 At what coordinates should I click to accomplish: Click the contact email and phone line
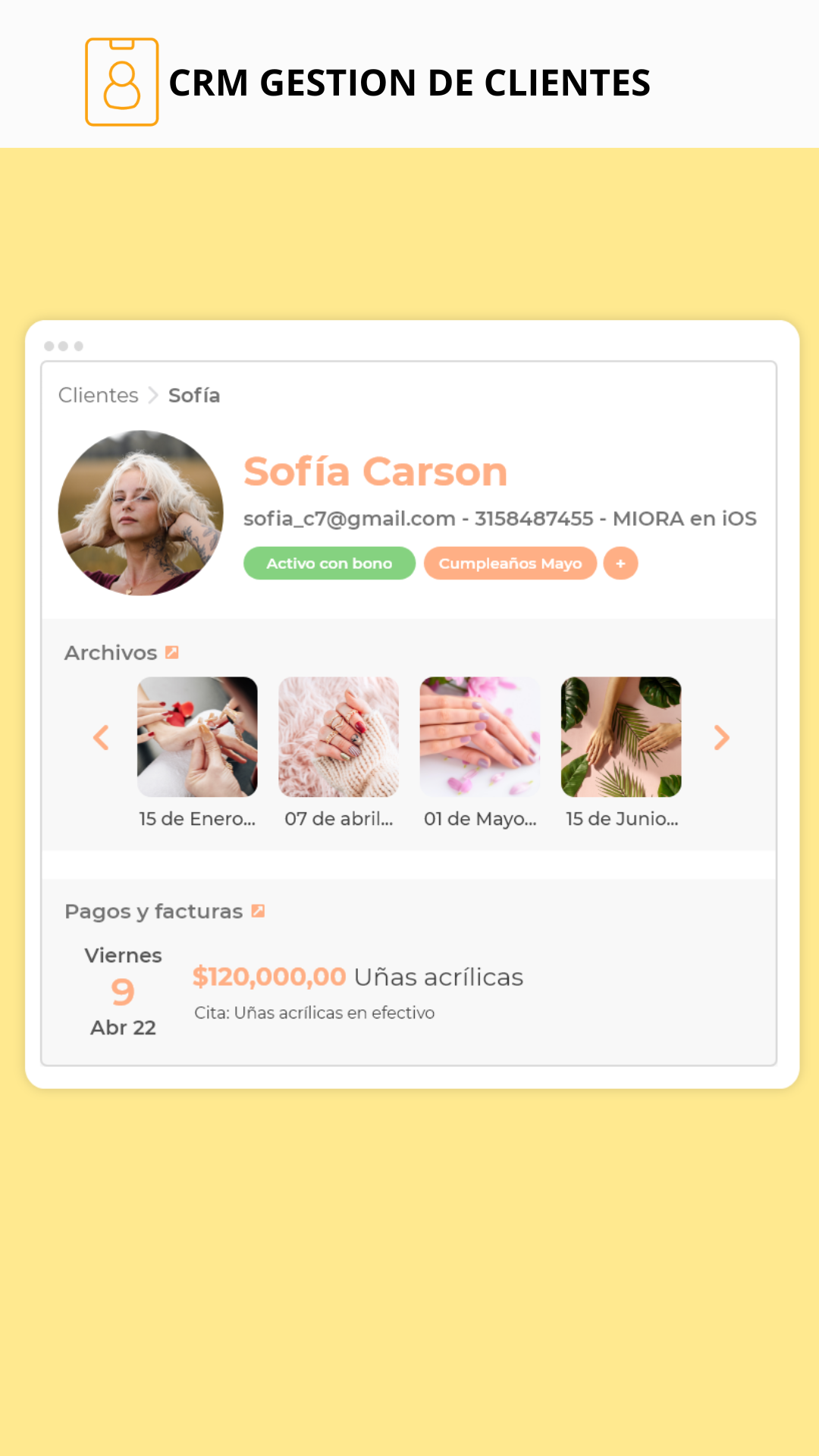coord(500,519)
